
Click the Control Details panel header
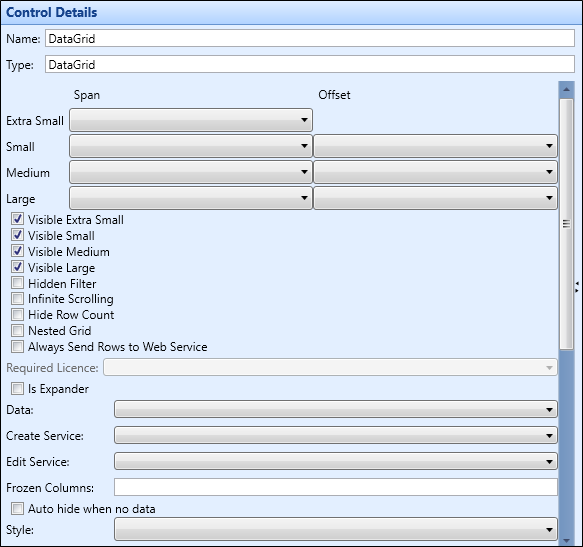tap(291, 13)
